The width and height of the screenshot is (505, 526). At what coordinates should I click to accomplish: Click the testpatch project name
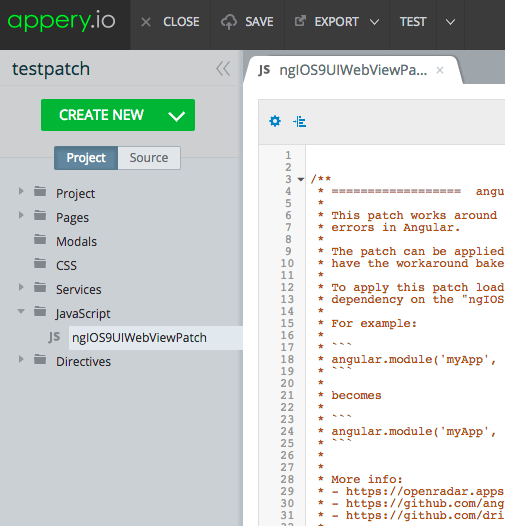tap(51, 69)
